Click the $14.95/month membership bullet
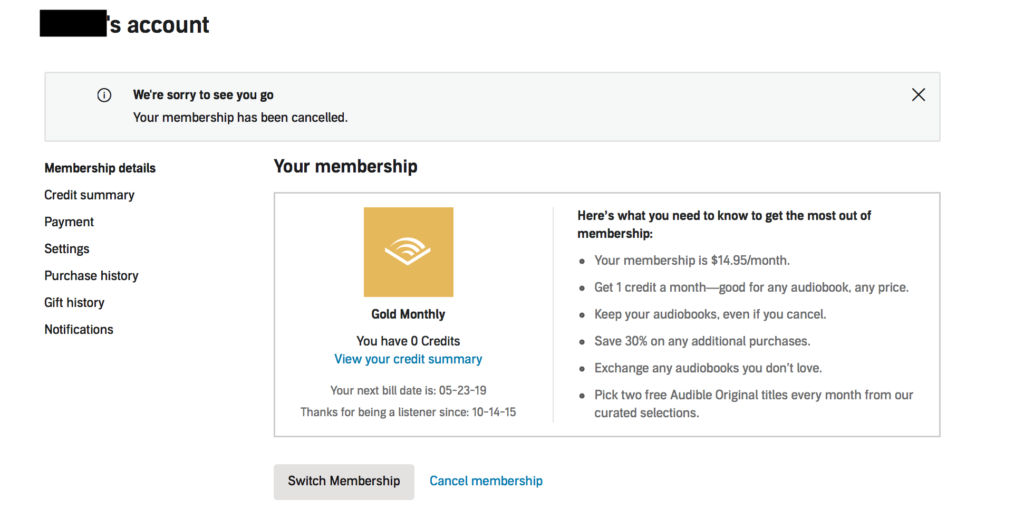The width and height of the screenshot is (1024, 518). 692,260
